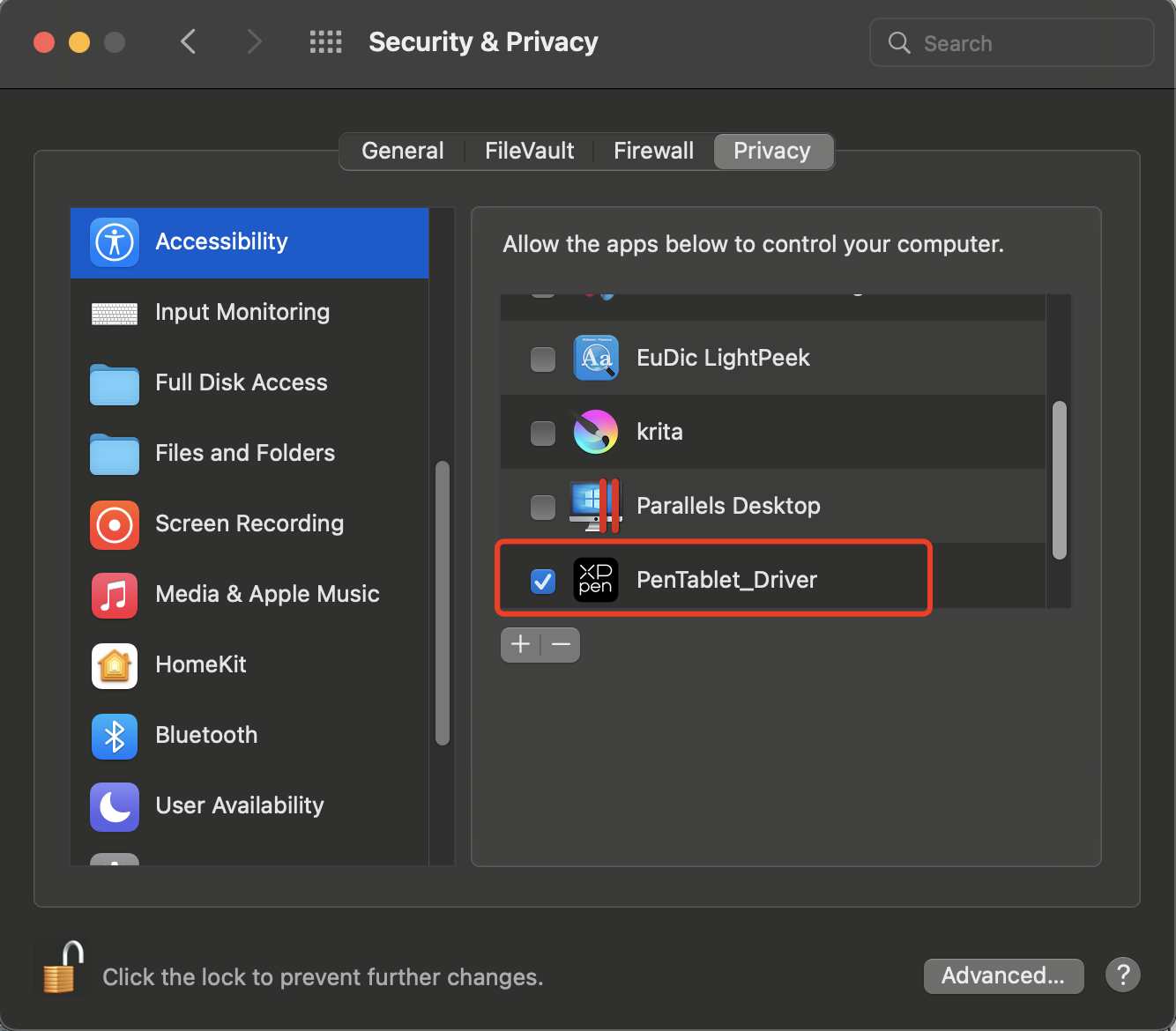Open the show-all grid icon
This screenshot has width=1176, height=1031.
point(325,41)
